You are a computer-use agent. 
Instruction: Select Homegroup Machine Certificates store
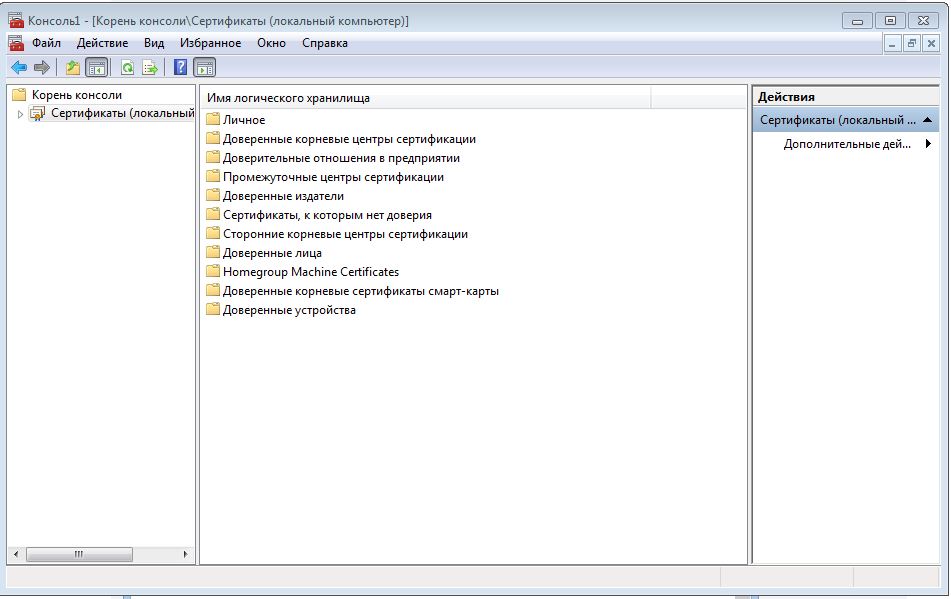pyautogui.click(x=311, y=272)
